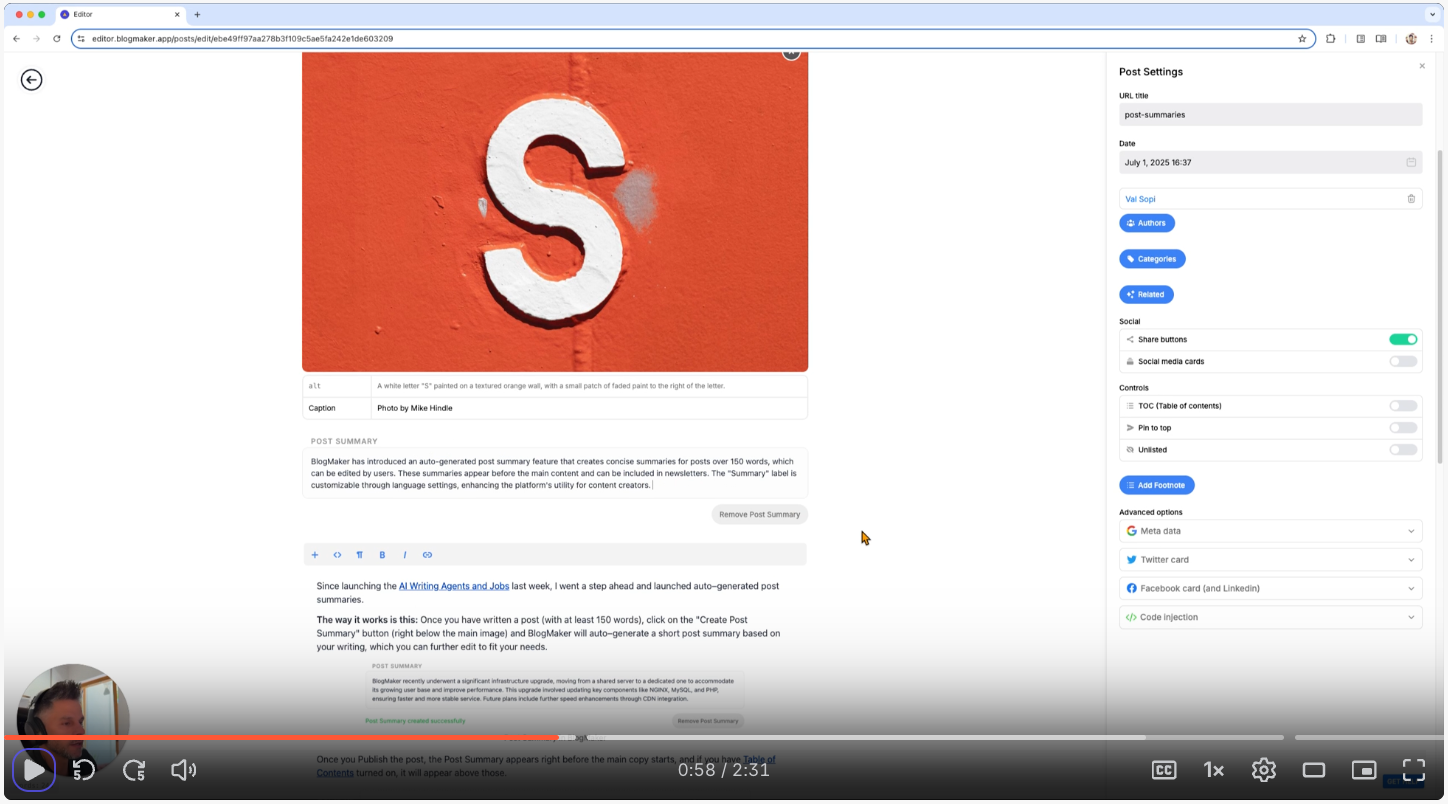Apply italic formatting in editor toolbar
Image resolution: width=1448 pixels, height=804 pixels.
tap(405, 555)
